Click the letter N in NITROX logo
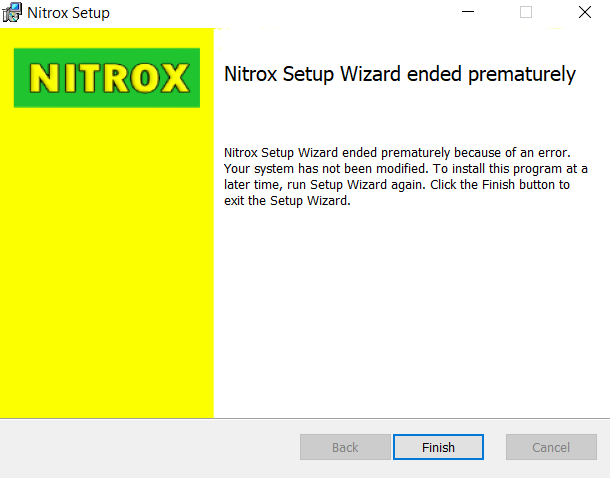The height and width of the screenshot is (478, 610). click(45, 78)
